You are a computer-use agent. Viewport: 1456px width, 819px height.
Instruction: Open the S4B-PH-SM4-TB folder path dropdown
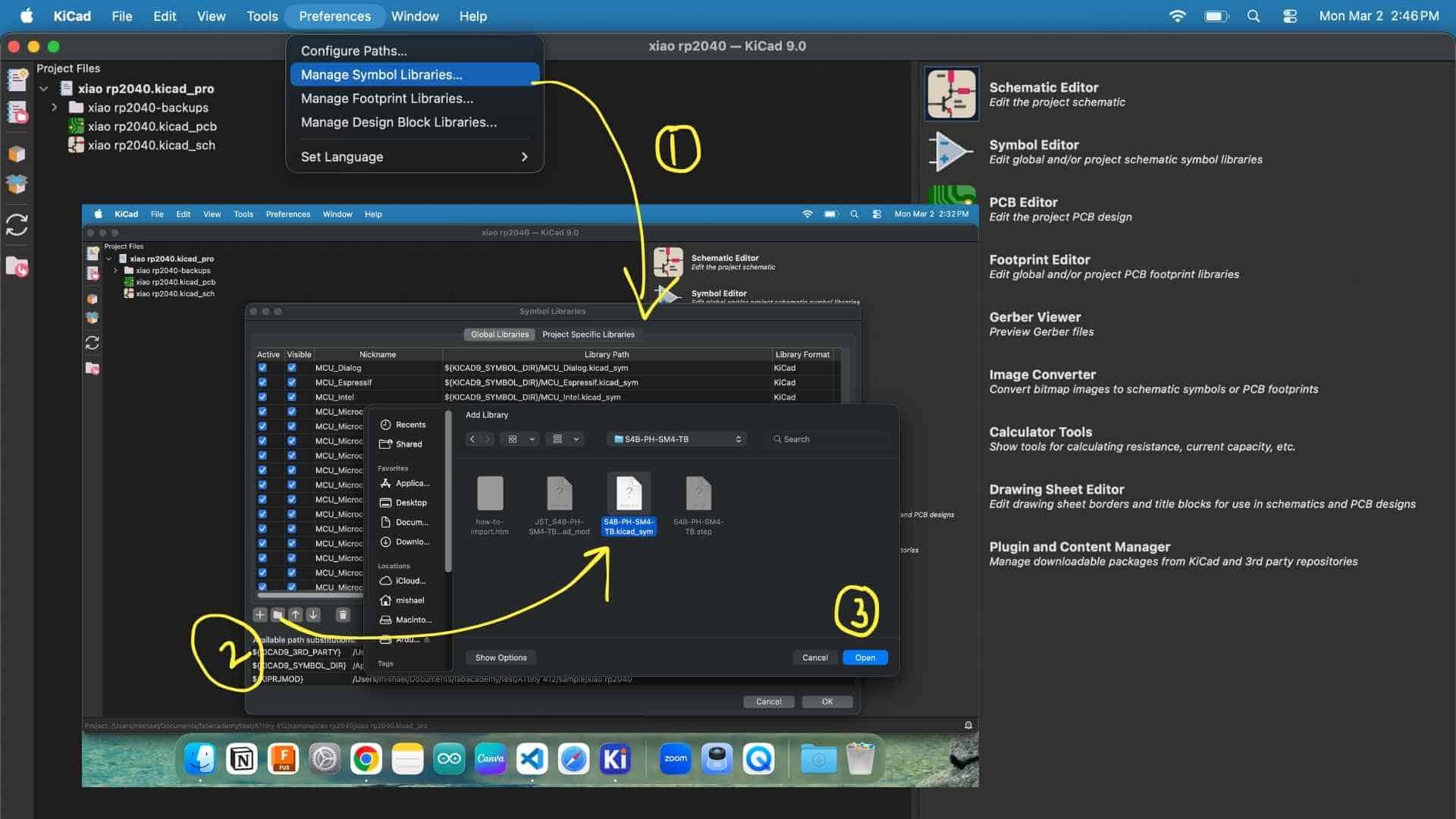click(677, 439)
